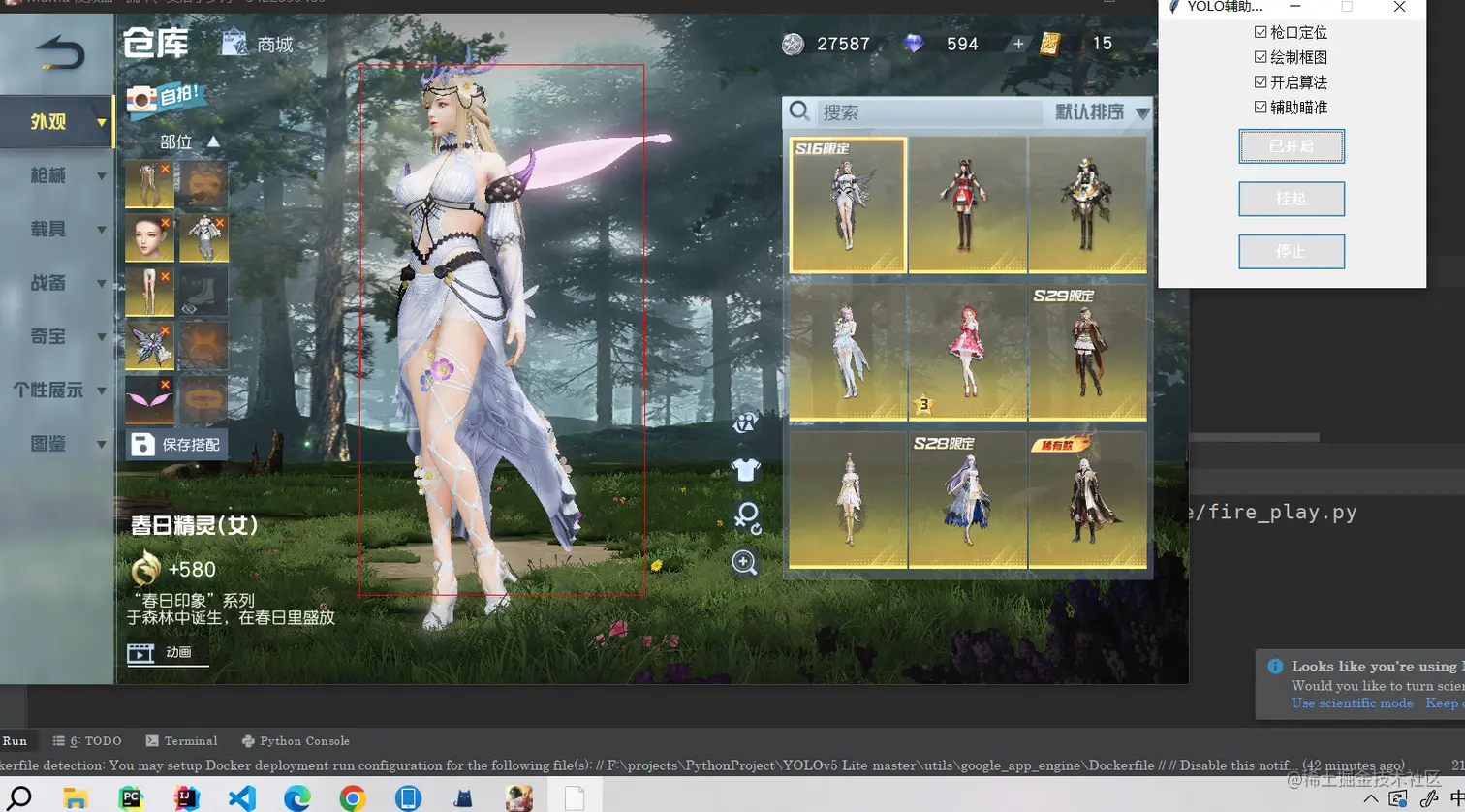The image size is (1465, 812).
Task: Uncheck the 辅助瞄准 checkbox
Action: click(x=1261, y=107)
